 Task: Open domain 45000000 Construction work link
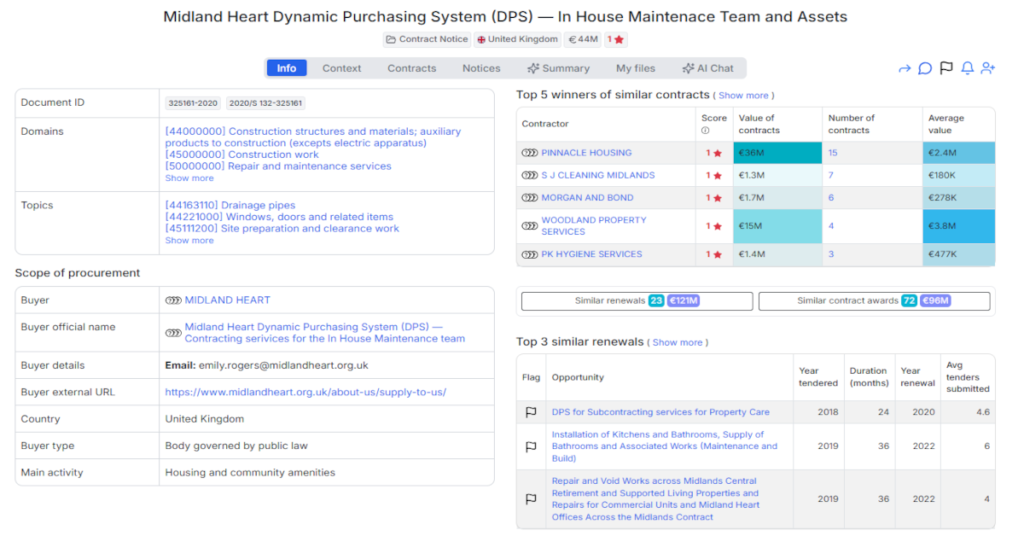(x=242, y=155)
